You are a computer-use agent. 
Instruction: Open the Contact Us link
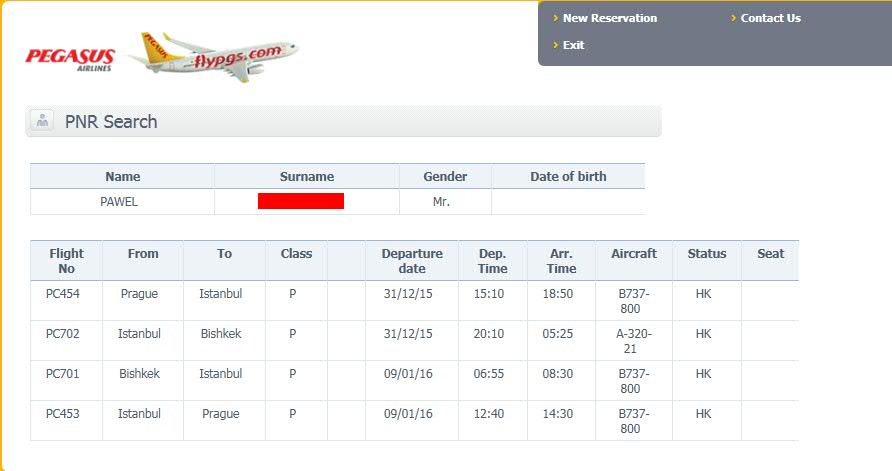(770, 18)
